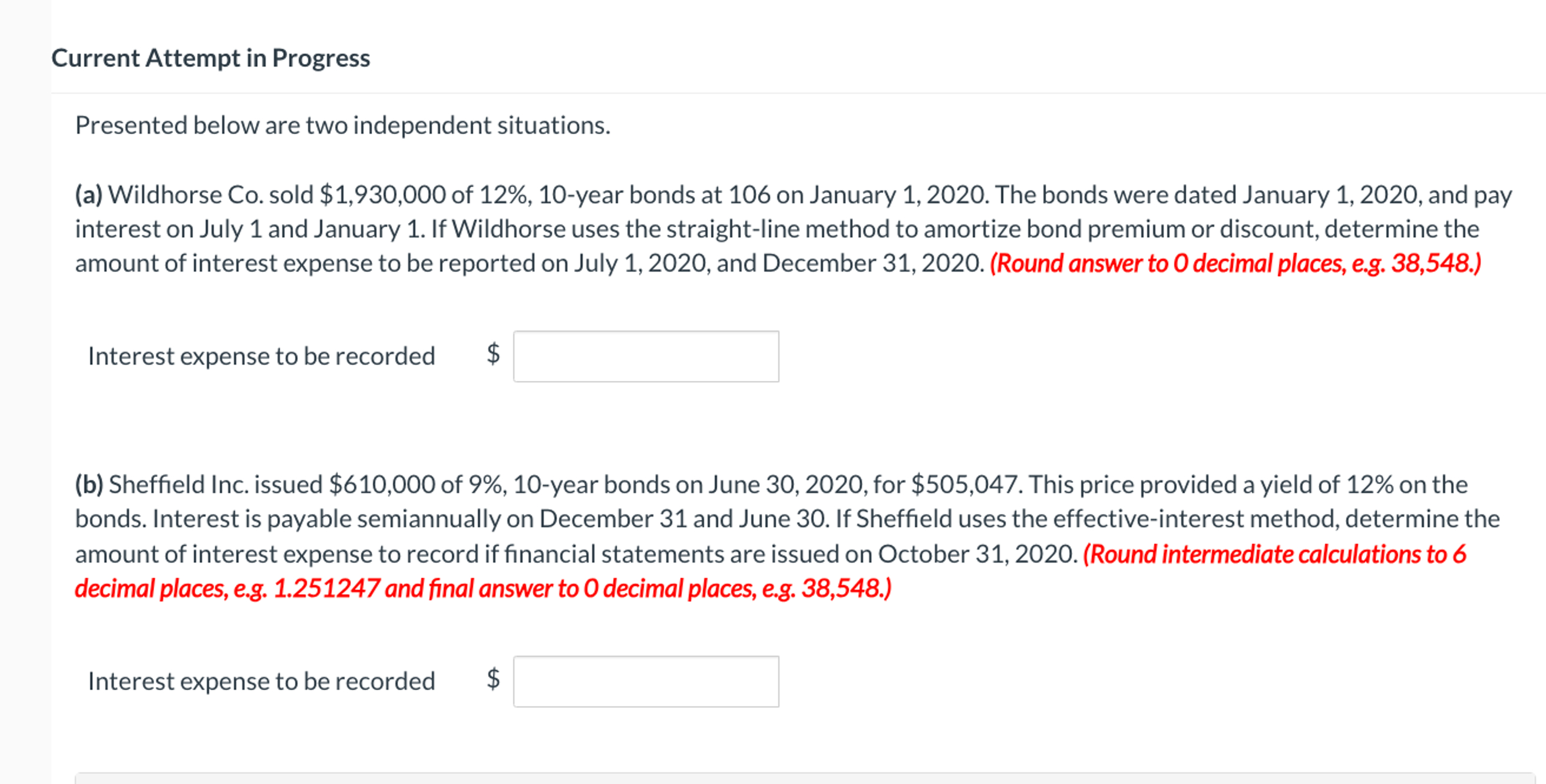1546x784 pixels.
Task: Select the first Interest expense to be recorded label
Action: (x=261, y=356)
